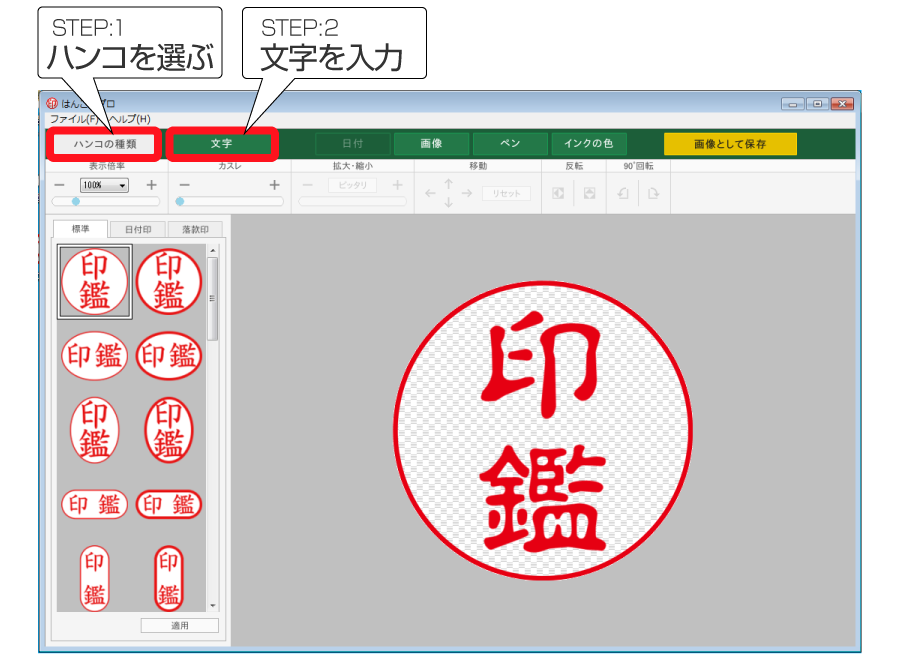Increase the カスレ effect with the + icon
This screenshot has width=902, height=657.
tap(274, 185)
